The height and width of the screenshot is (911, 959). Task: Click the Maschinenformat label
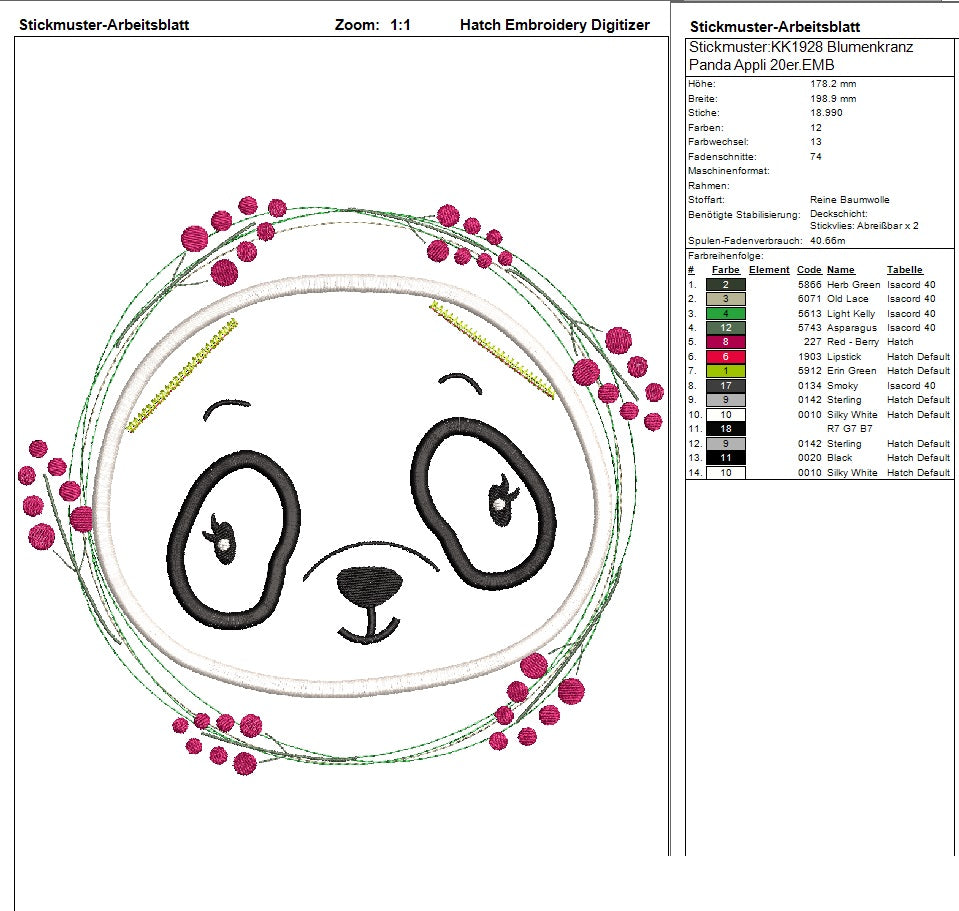(x=728, y=171)
